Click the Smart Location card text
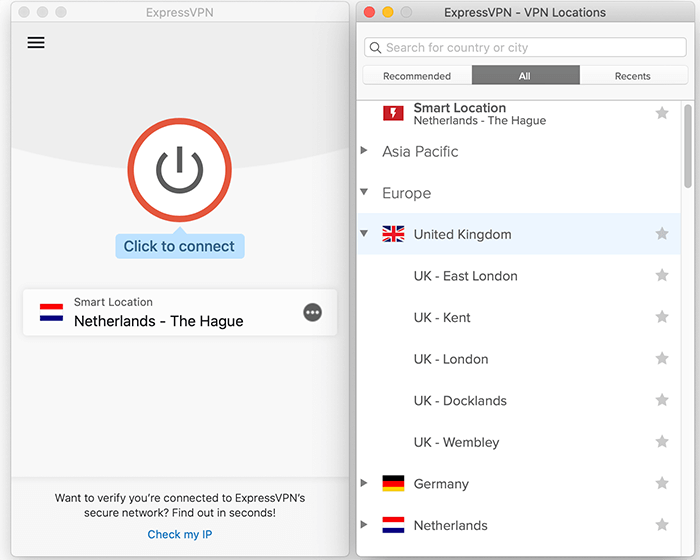The width and height of the screenshot is (700, 560). click(158, 313)
